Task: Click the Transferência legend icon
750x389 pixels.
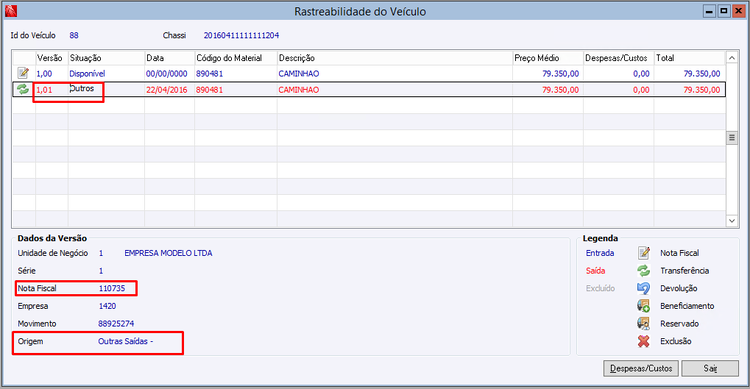Action: (x=644, y=270)
